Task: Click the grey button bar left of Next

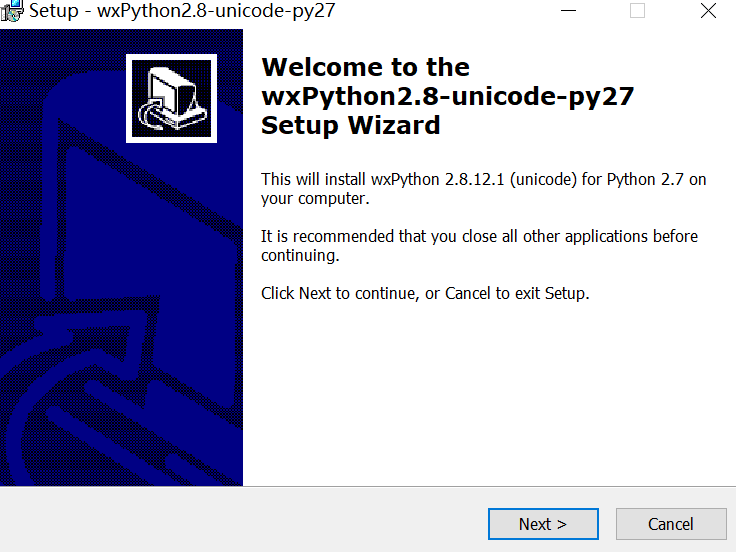Action: click(x=244, y=520)
